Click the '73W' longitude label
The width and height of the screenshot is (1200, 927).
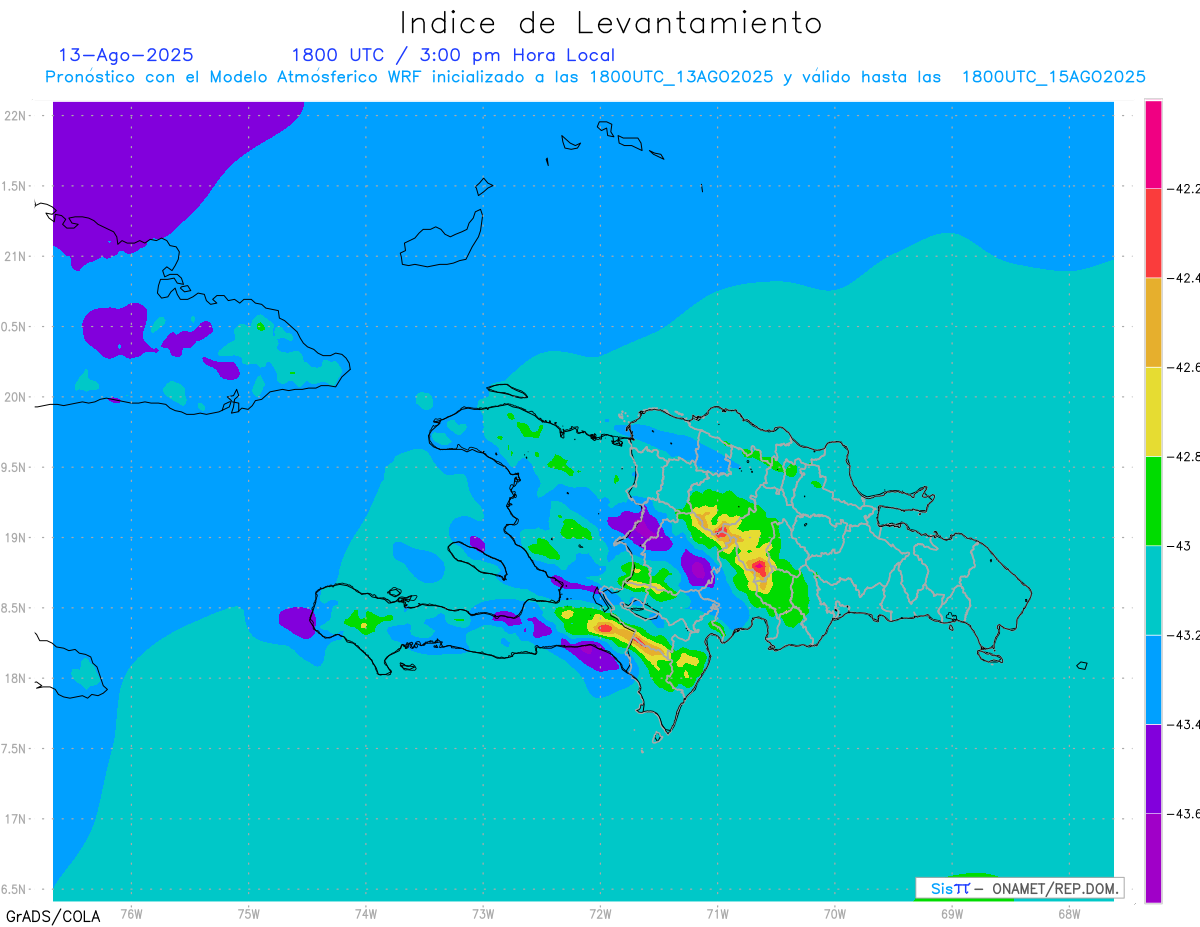tap(483, 912)
